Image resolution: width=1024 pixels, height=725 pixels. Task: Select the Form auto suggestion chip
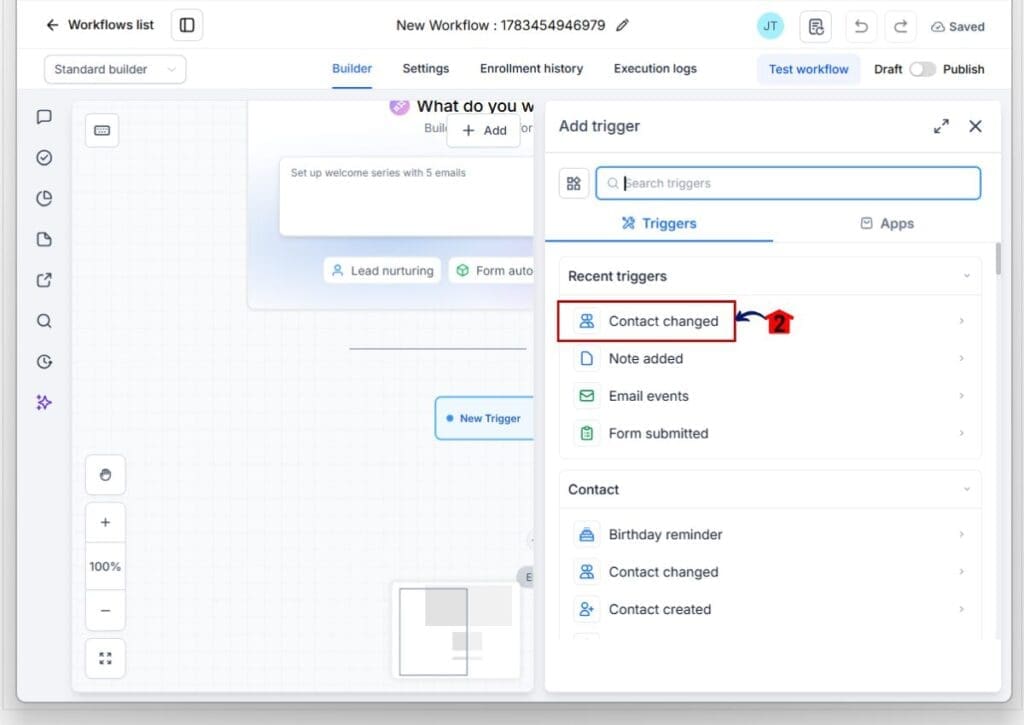[x=491, y=270]
